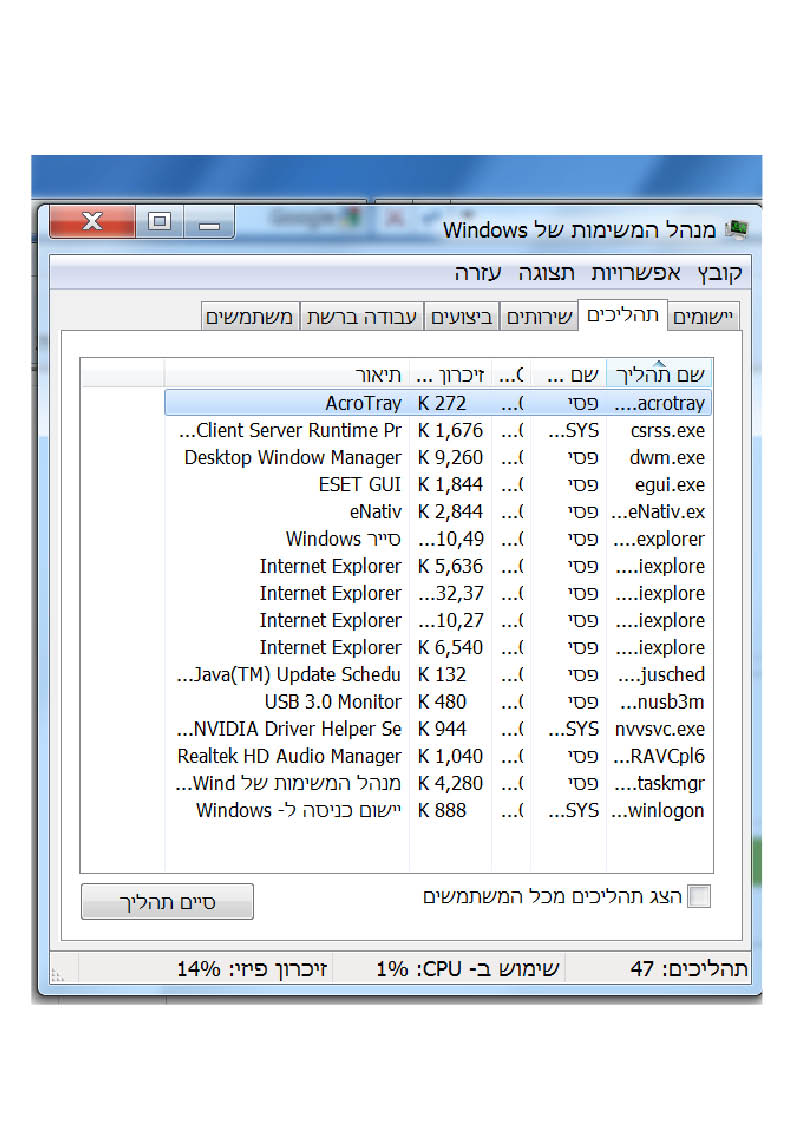Screen dimensions: 794x1123
Task: Select the dwm.exe process row
Action: click(438, 458)
